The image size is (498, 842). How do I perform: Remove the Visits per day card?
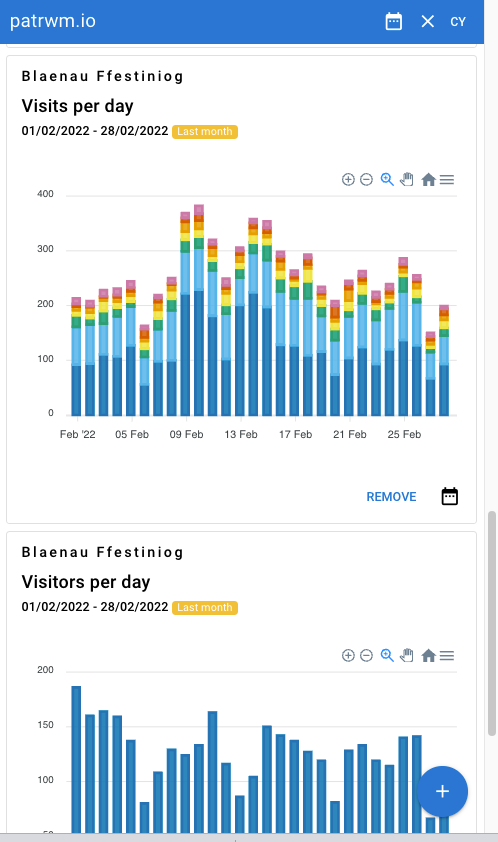click(x=391, y=497)
